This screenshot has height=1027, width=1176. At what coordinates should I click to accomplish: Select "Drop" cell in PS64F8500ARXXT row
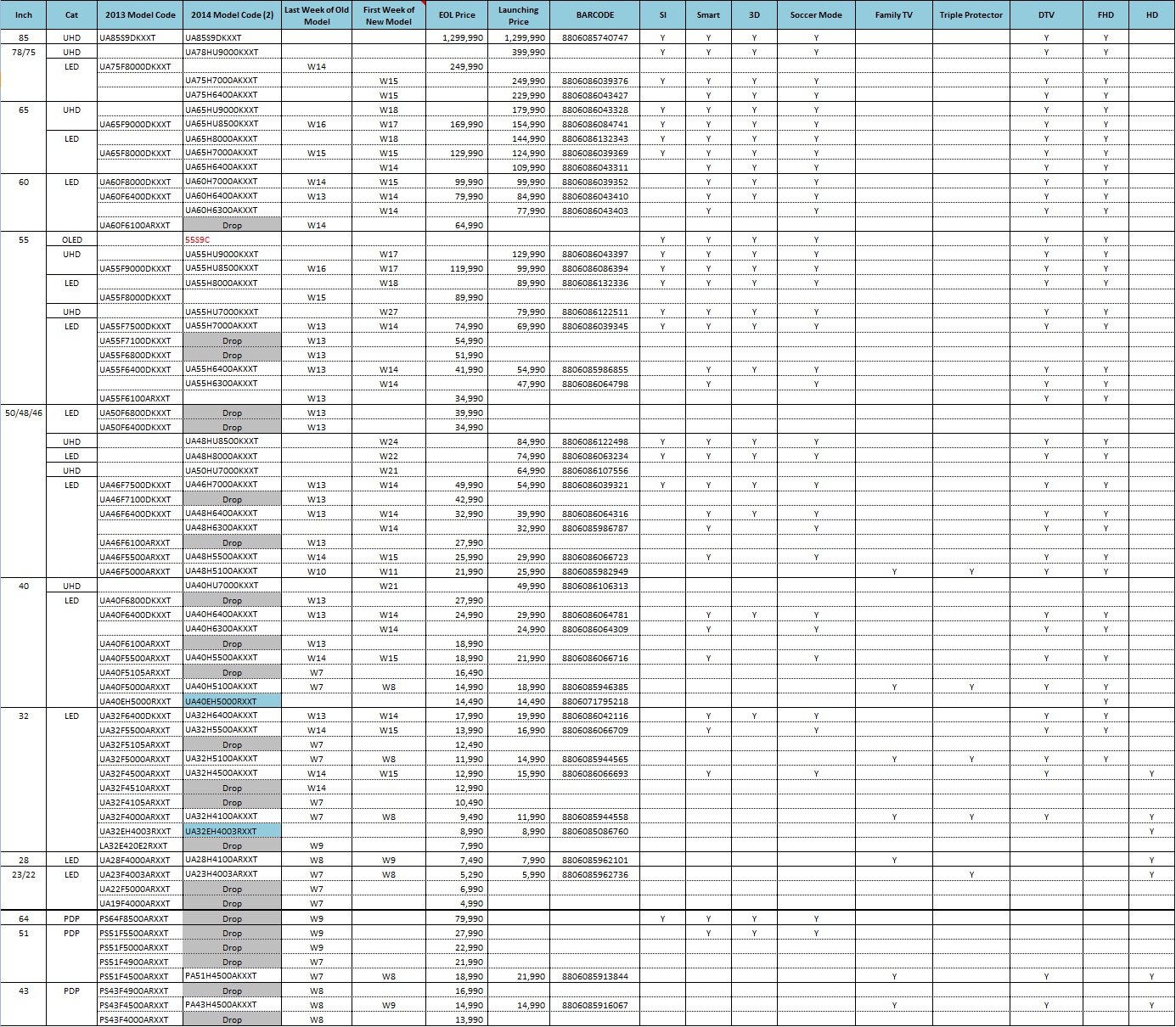tap(232, 919)
